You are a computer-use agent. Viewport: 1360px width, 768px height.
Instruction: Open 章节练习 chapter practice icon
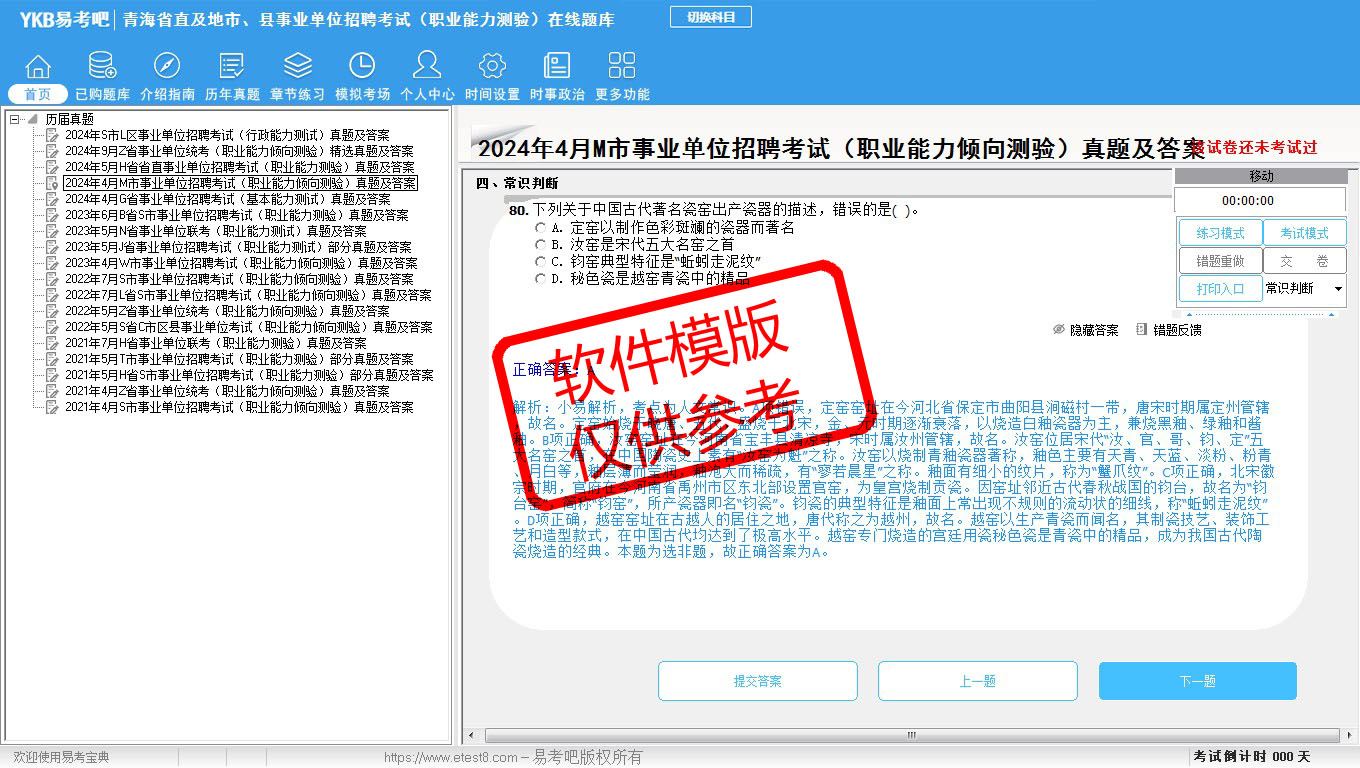pos(297,68)
